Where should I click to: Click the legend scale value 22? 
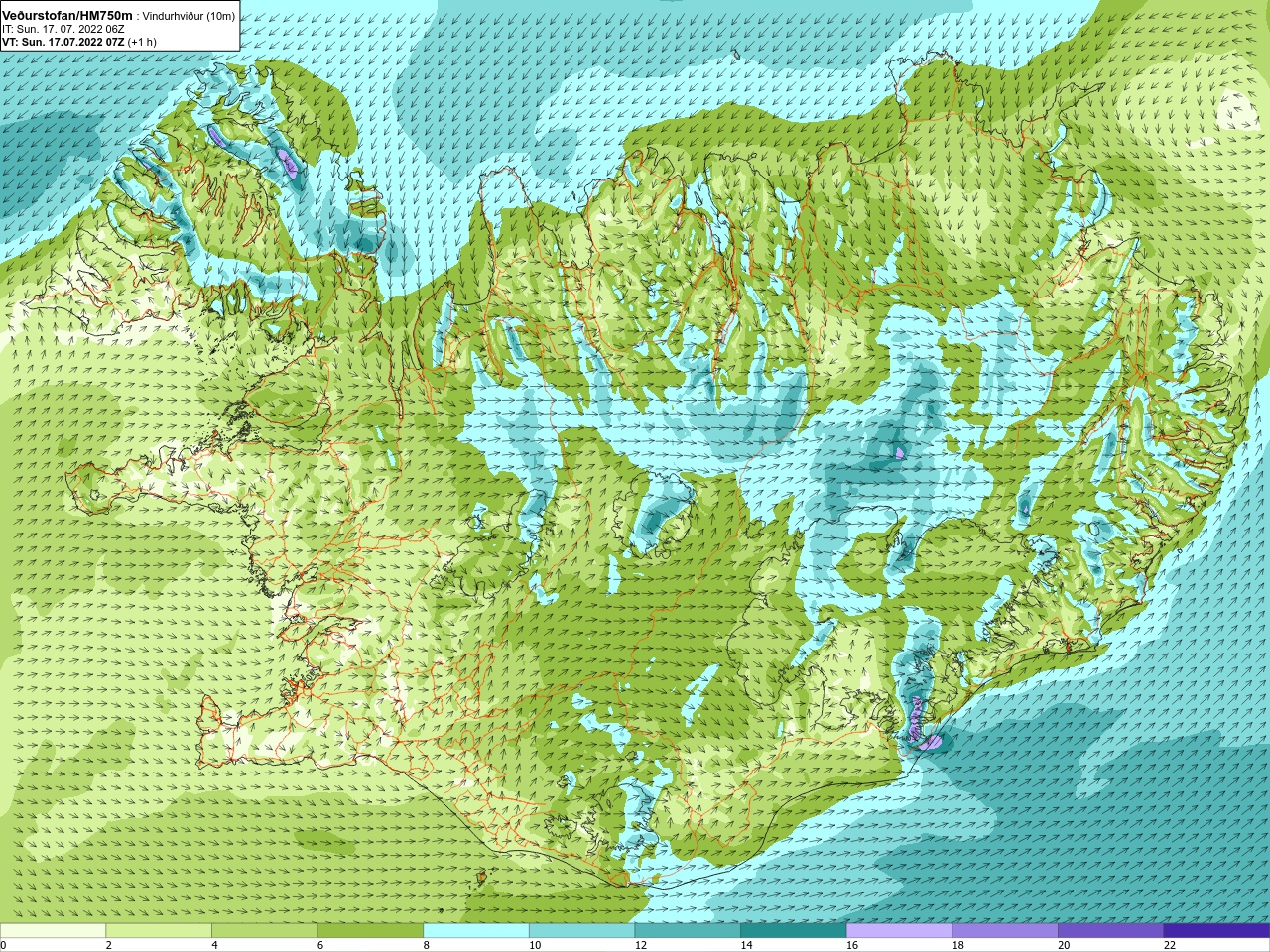pyautogui.click(x=1170, y=945)
